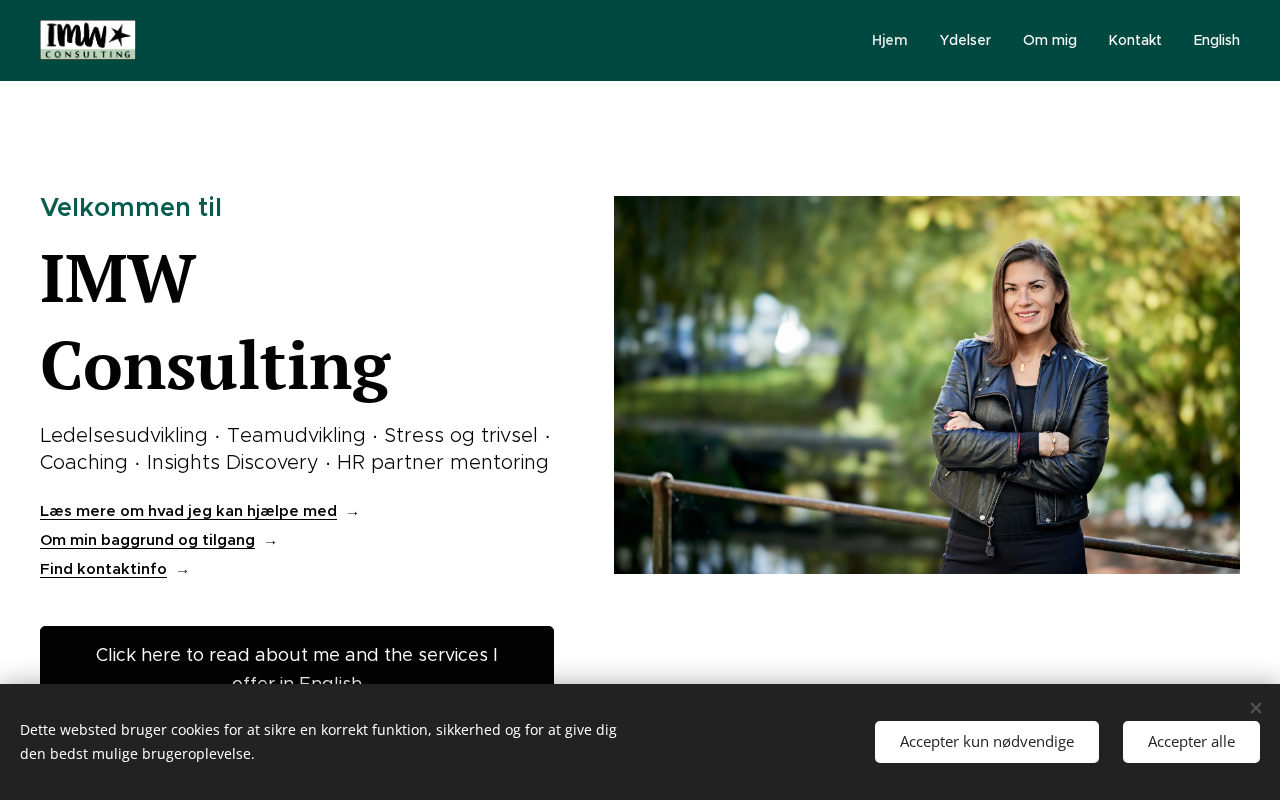1280x800 pixels.
Task: Accept only necessary cookies
Action: click(x=986, y=742)
